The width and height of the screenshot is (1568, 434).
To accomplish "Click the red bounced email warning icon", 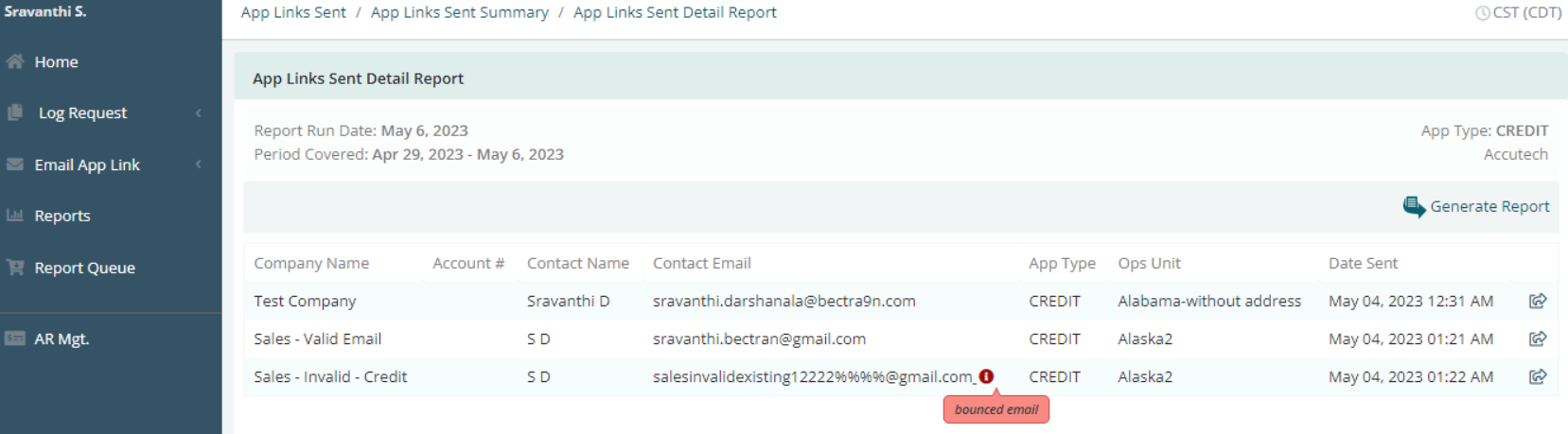I will coord(986,376).
